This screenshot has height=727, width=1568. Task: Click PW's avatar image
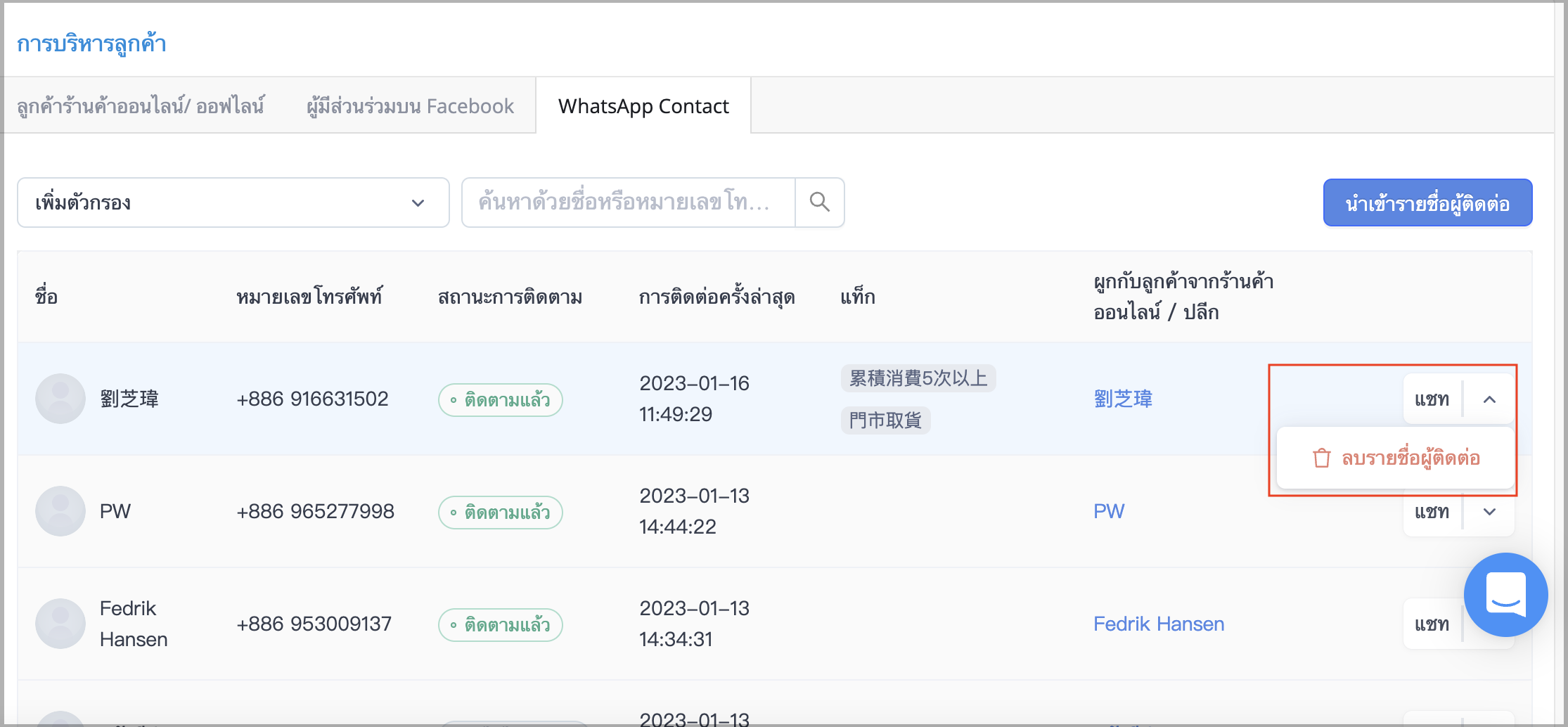pos(60,511)
